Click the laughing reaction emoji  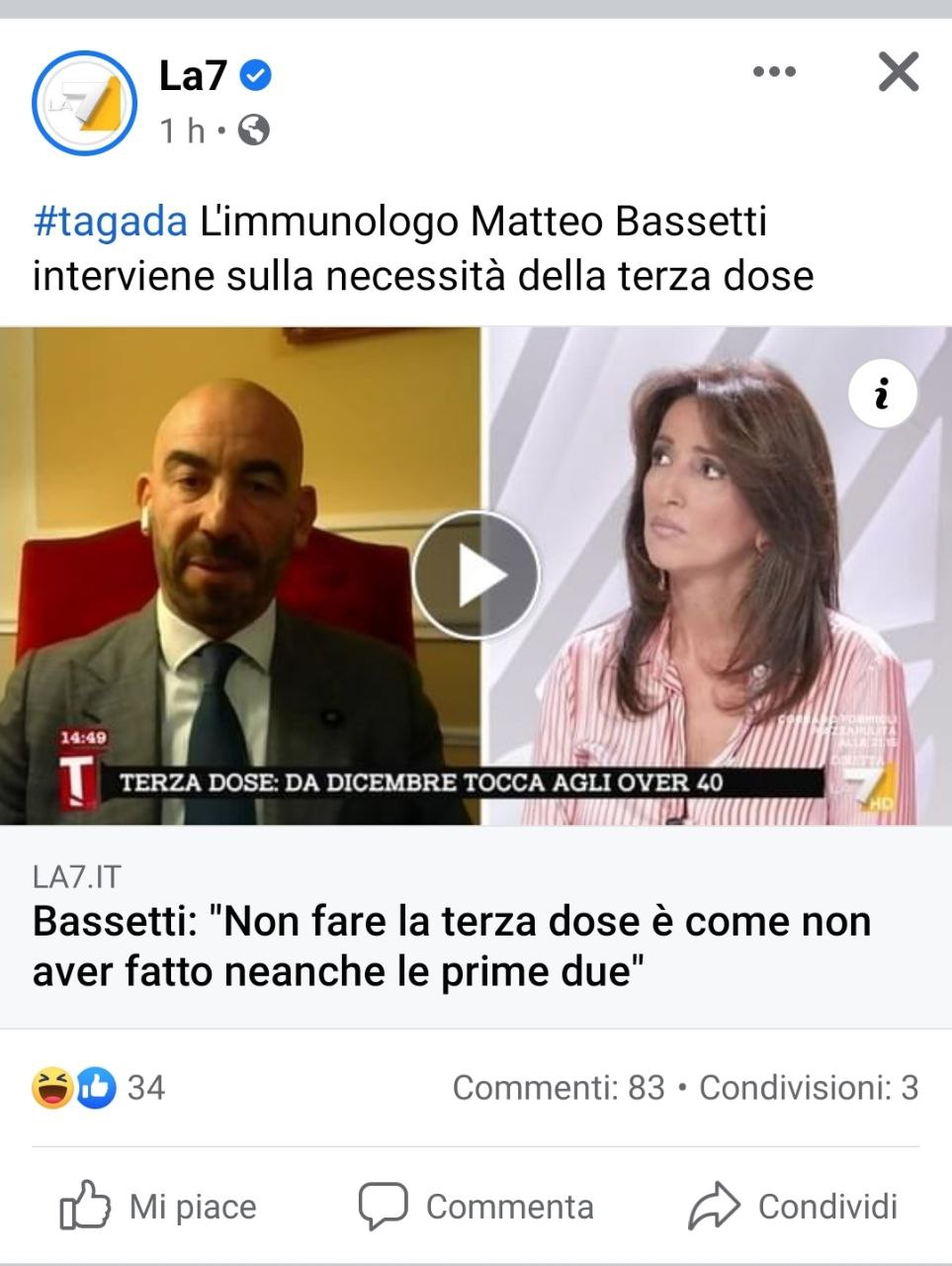(x=51, y=1088)
